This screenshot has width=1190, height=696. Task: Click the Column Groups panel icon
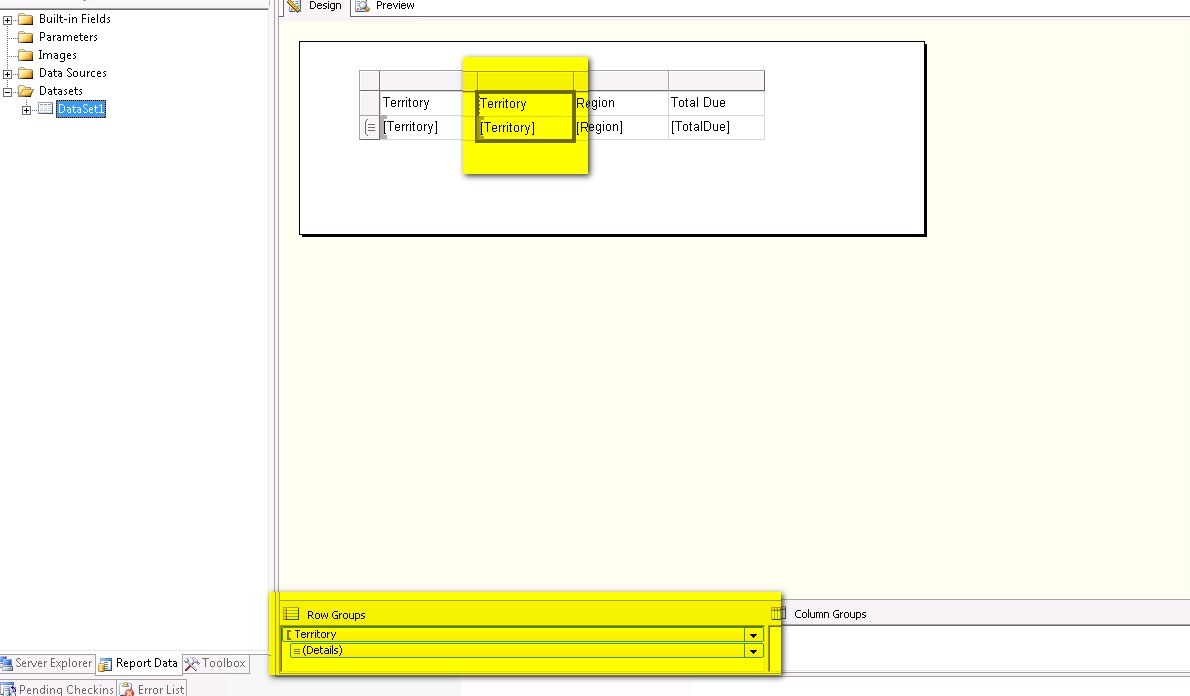(779, 614)
